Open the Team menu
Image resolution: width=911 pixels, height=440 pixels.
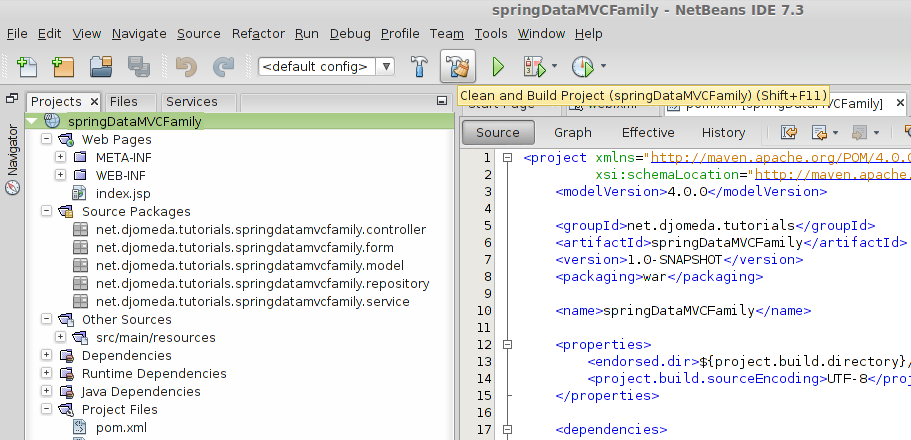click(x=447, y=34)
